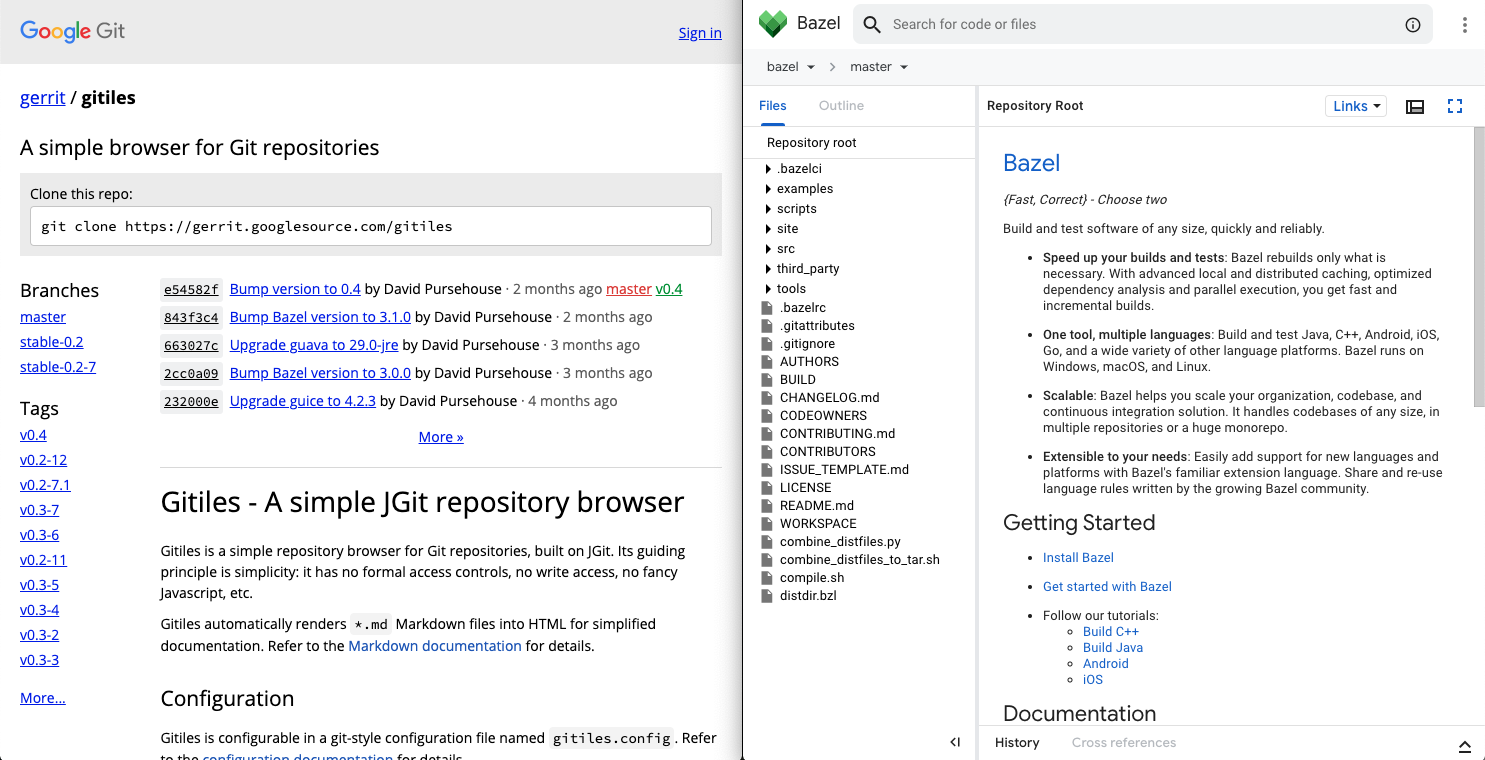The height and width of the screenshot is (760, 1485).
Task: Open commit 'Bump Bazel version to 3.1.0'
Action: click(x=320, y=317)
